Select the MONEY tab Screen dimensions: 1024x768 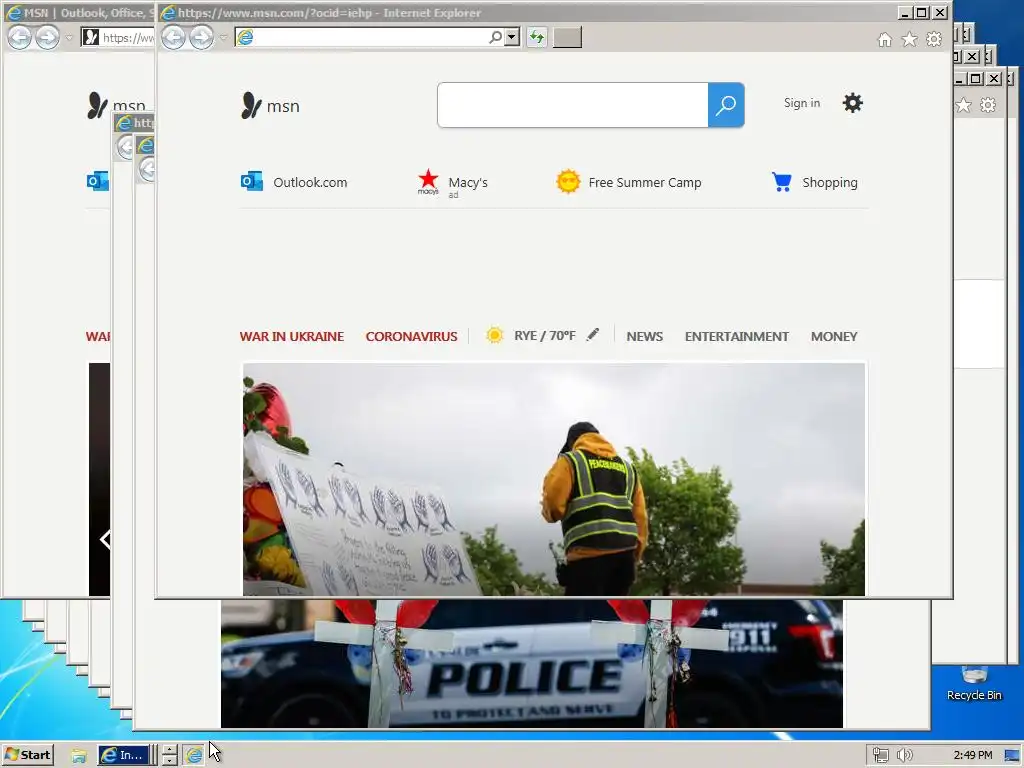834,336
